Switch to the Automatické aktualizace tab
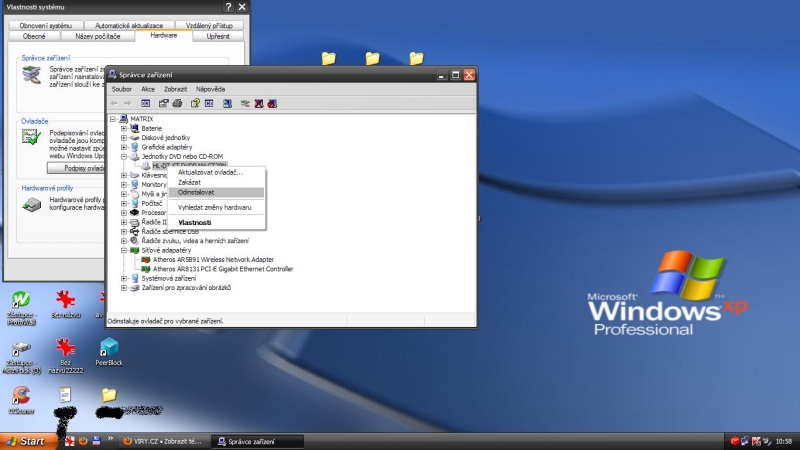Viewport: 800px width, 450px height. click(x=129, y=26)
